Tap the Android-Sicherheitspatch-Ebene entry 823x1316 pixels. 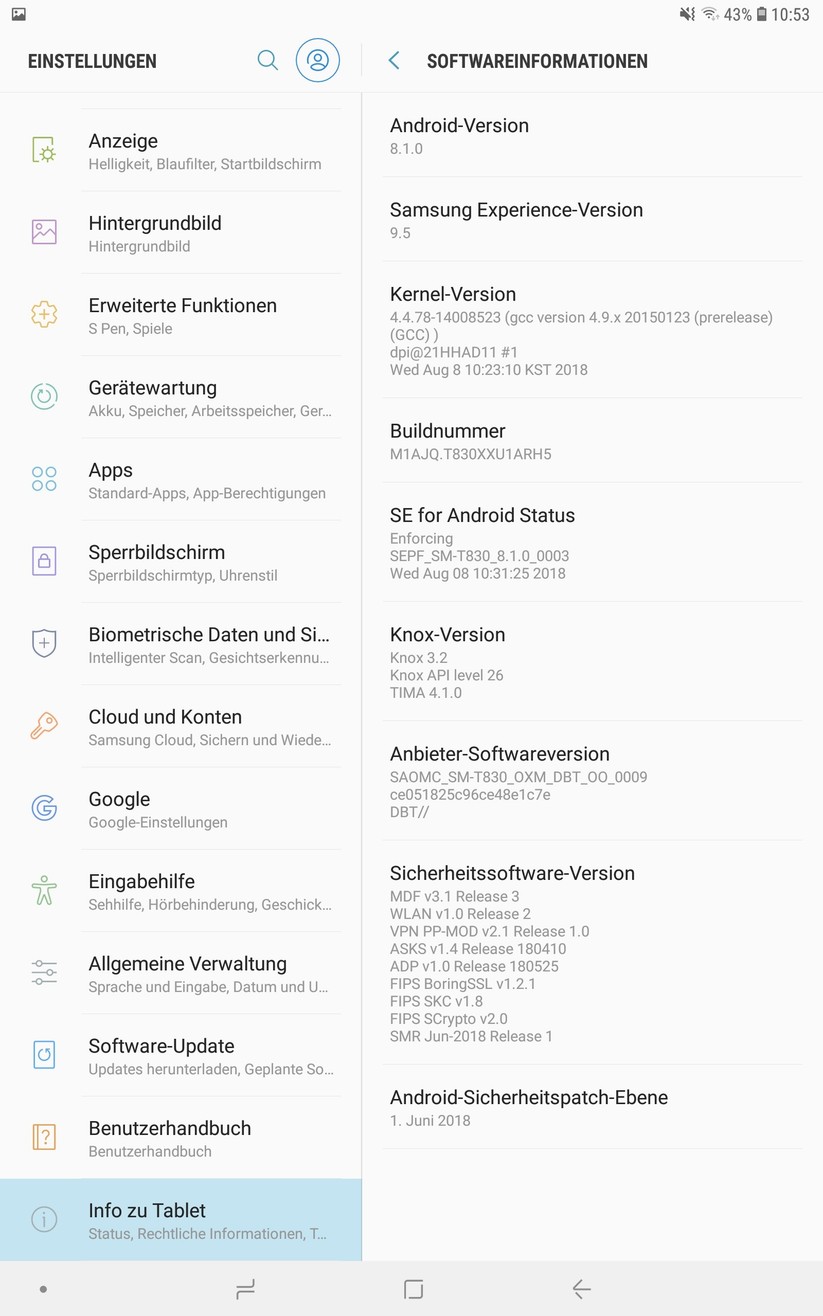pyautogui.click(x=590, y=1107)
